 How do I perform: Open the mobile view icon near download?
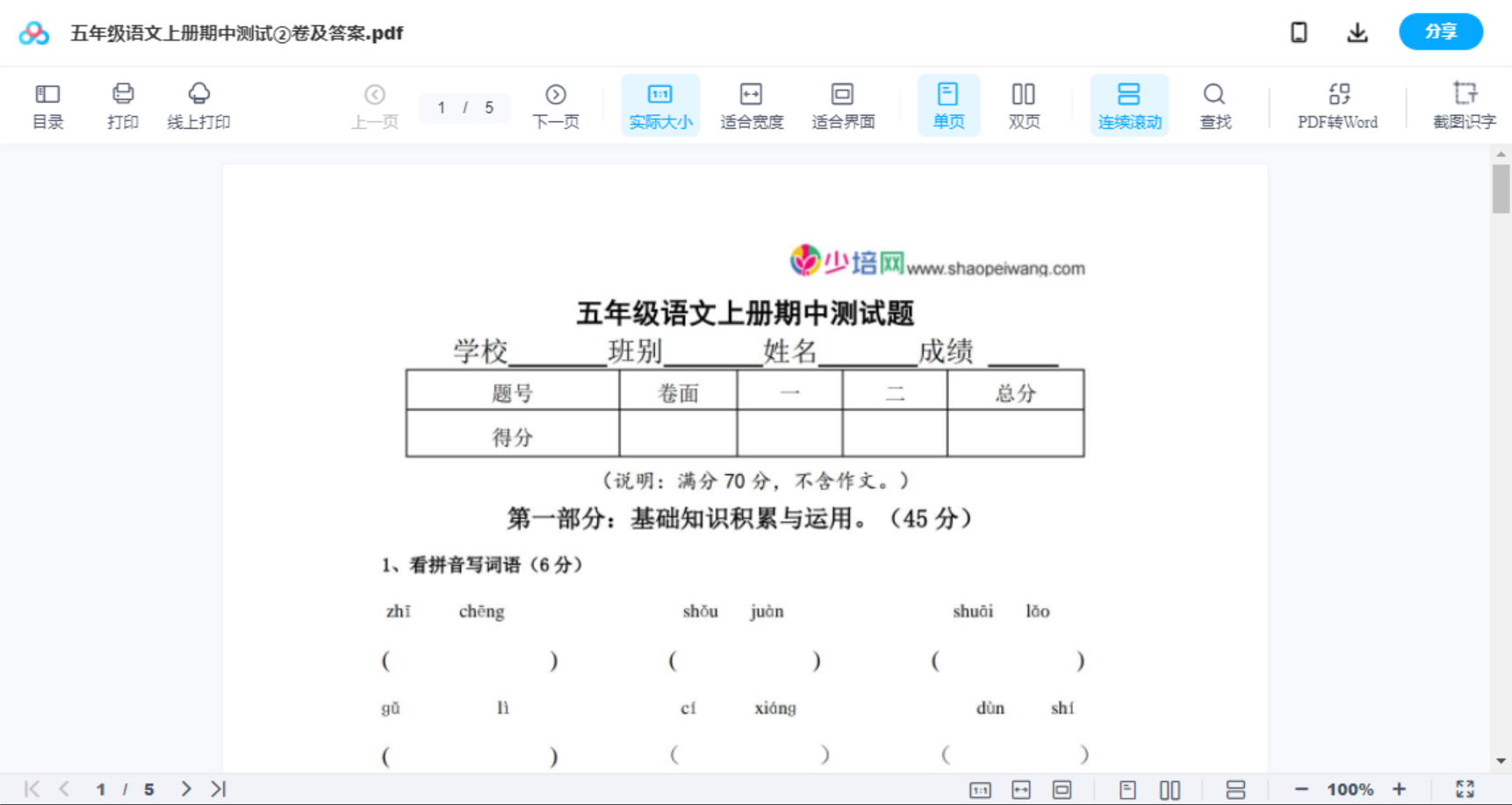[x=1299, y=32]
